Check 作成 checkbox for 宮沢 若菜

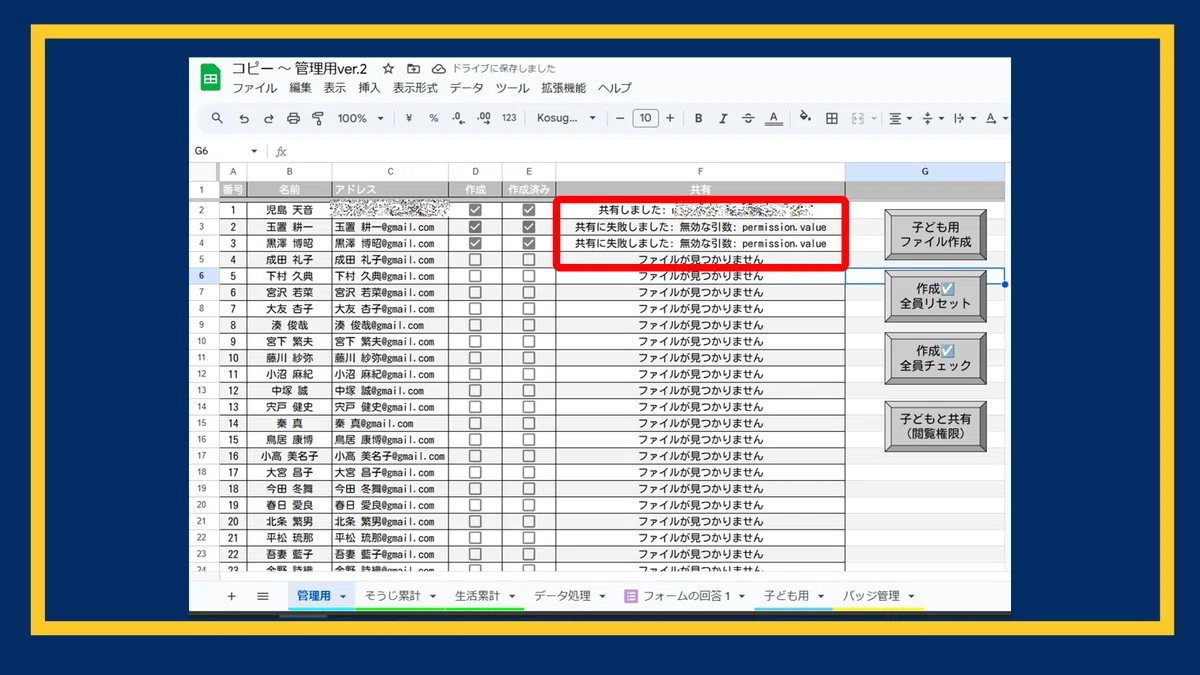pos(475,292)
